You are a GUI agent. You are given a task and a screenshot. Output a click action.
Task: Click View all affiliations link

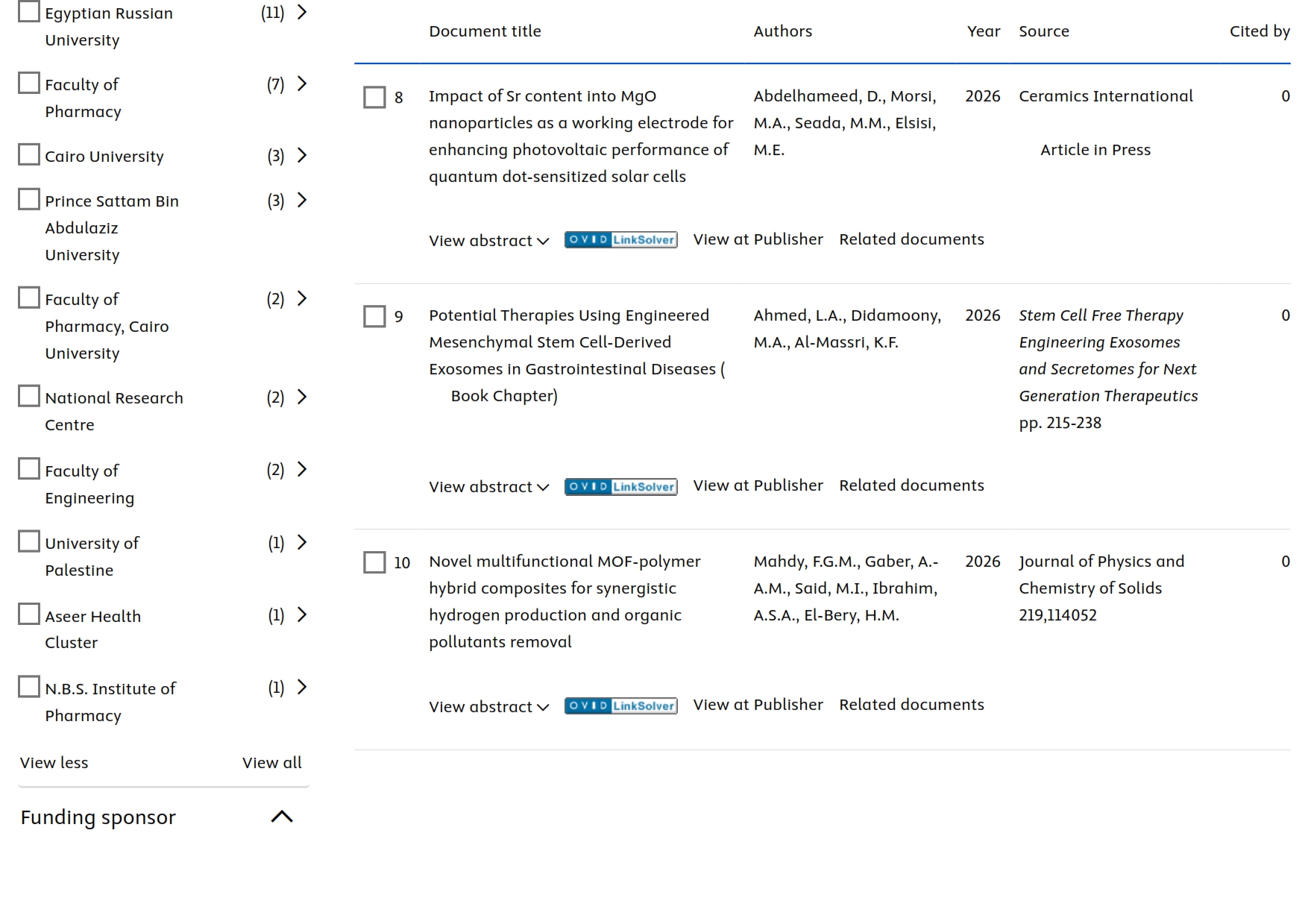271,762
